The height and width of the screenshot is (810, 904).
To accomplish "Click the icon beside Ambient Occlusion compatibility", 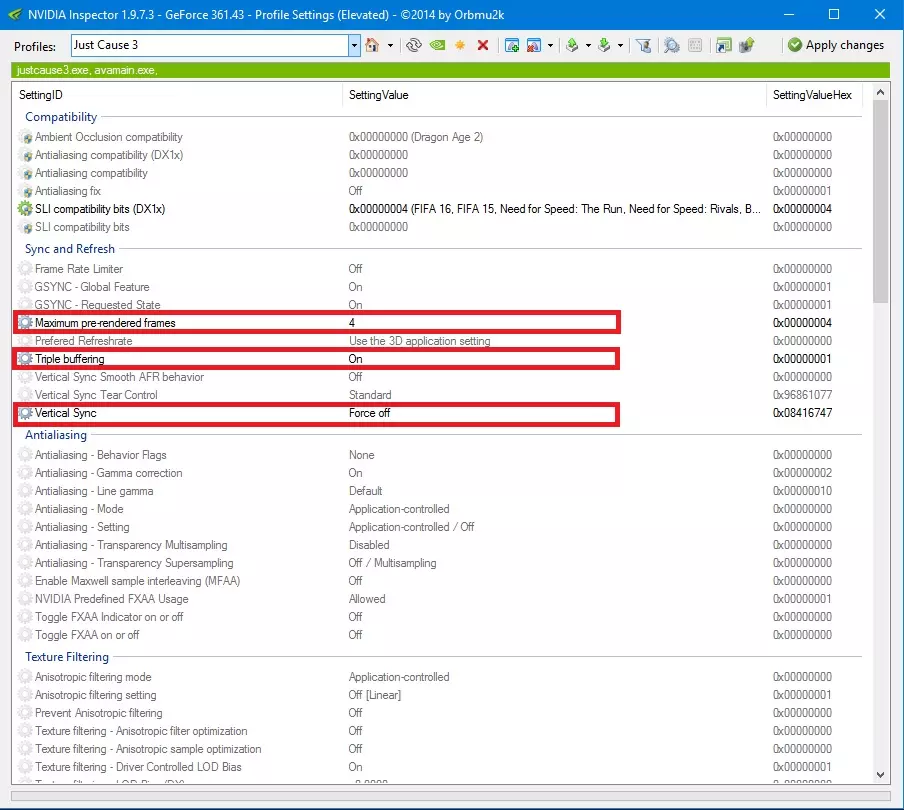I will point(25,137).
